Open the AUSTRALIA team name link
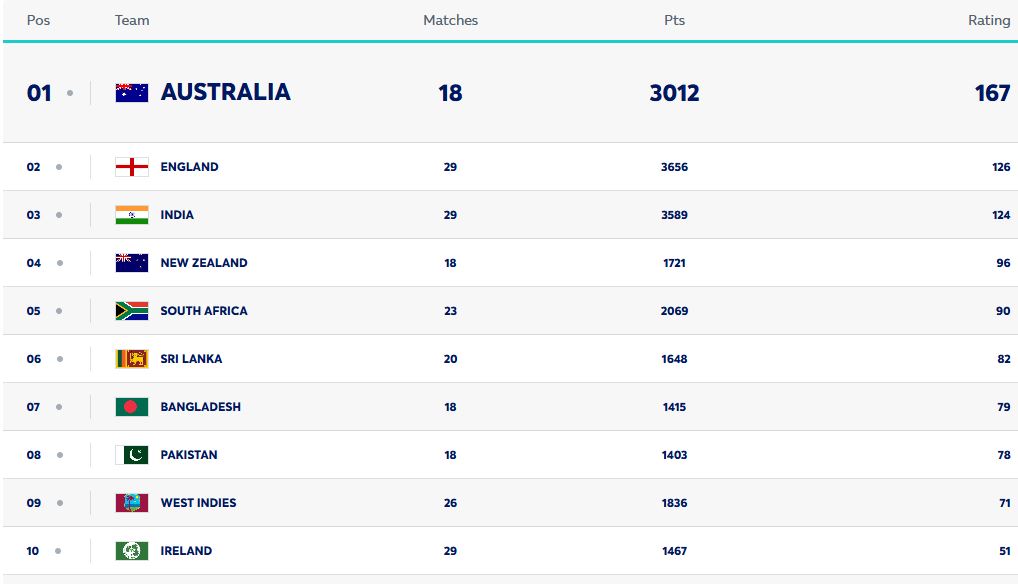 [x=225, y=92]
